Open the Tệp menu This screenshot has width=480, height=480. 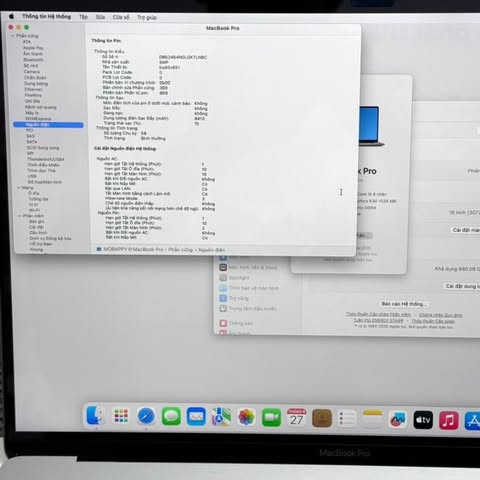83,17
